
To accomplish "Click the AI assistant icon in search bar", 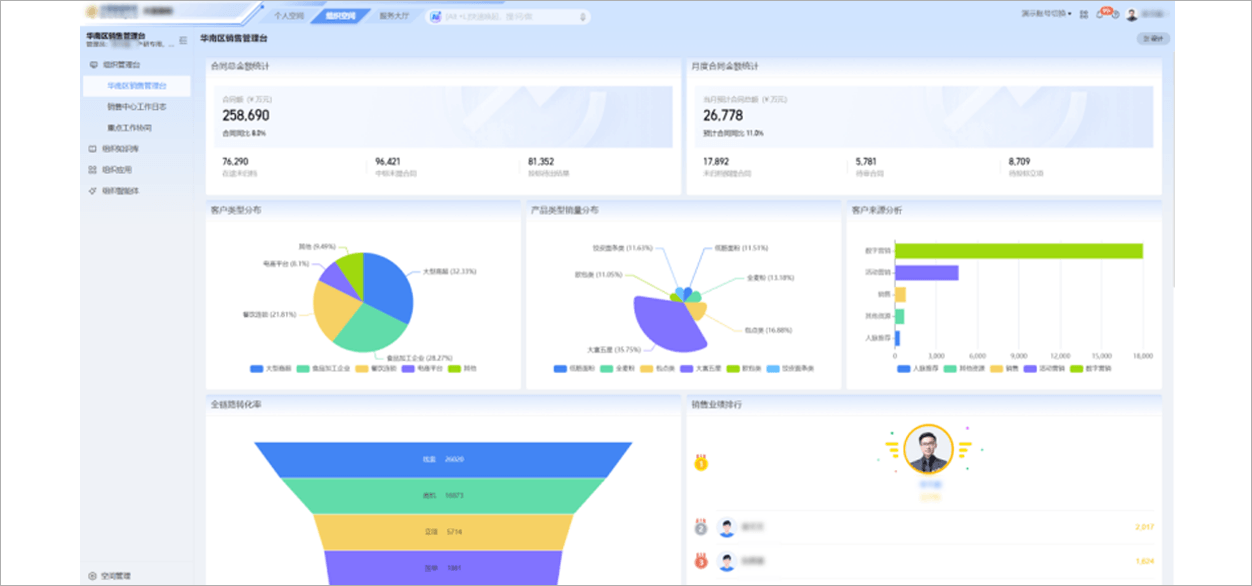I will 436,17.
